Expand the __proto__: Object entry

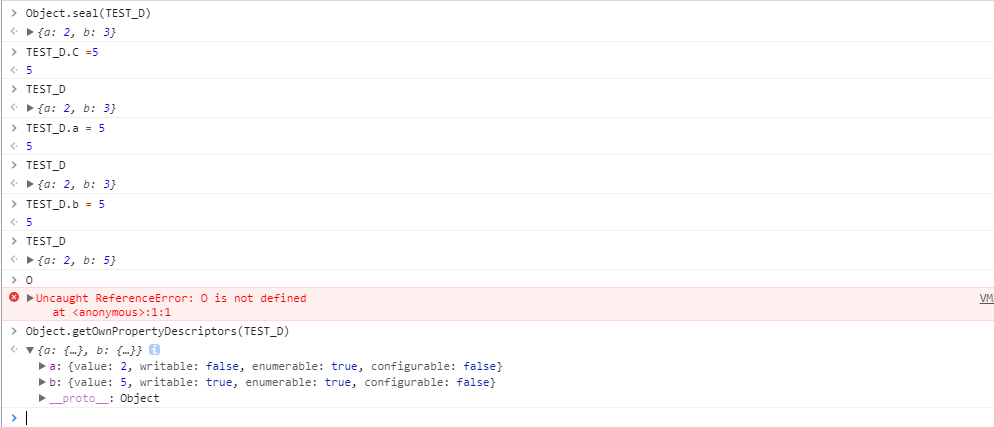41,399
